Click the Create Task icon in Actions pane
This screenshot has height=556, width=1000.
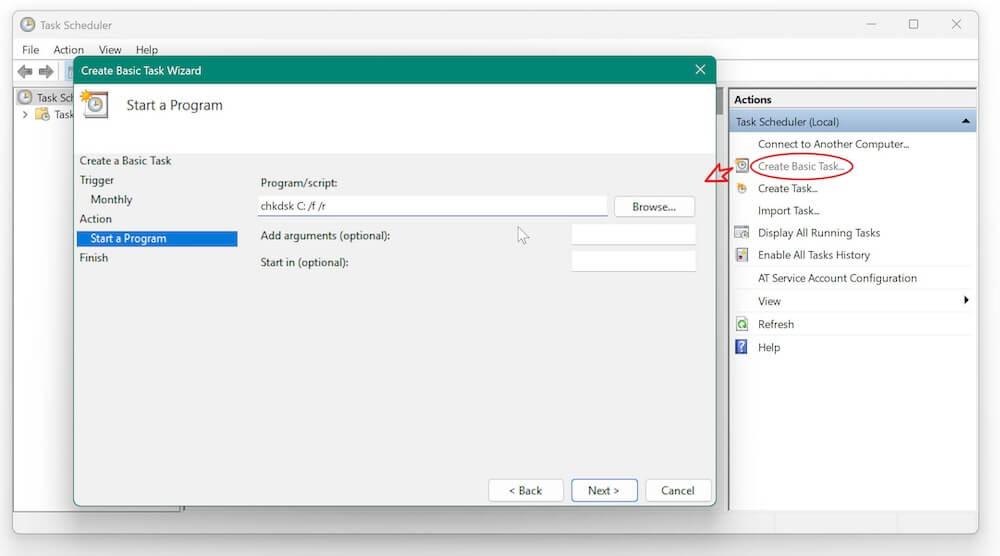click(x=742, y=188)
